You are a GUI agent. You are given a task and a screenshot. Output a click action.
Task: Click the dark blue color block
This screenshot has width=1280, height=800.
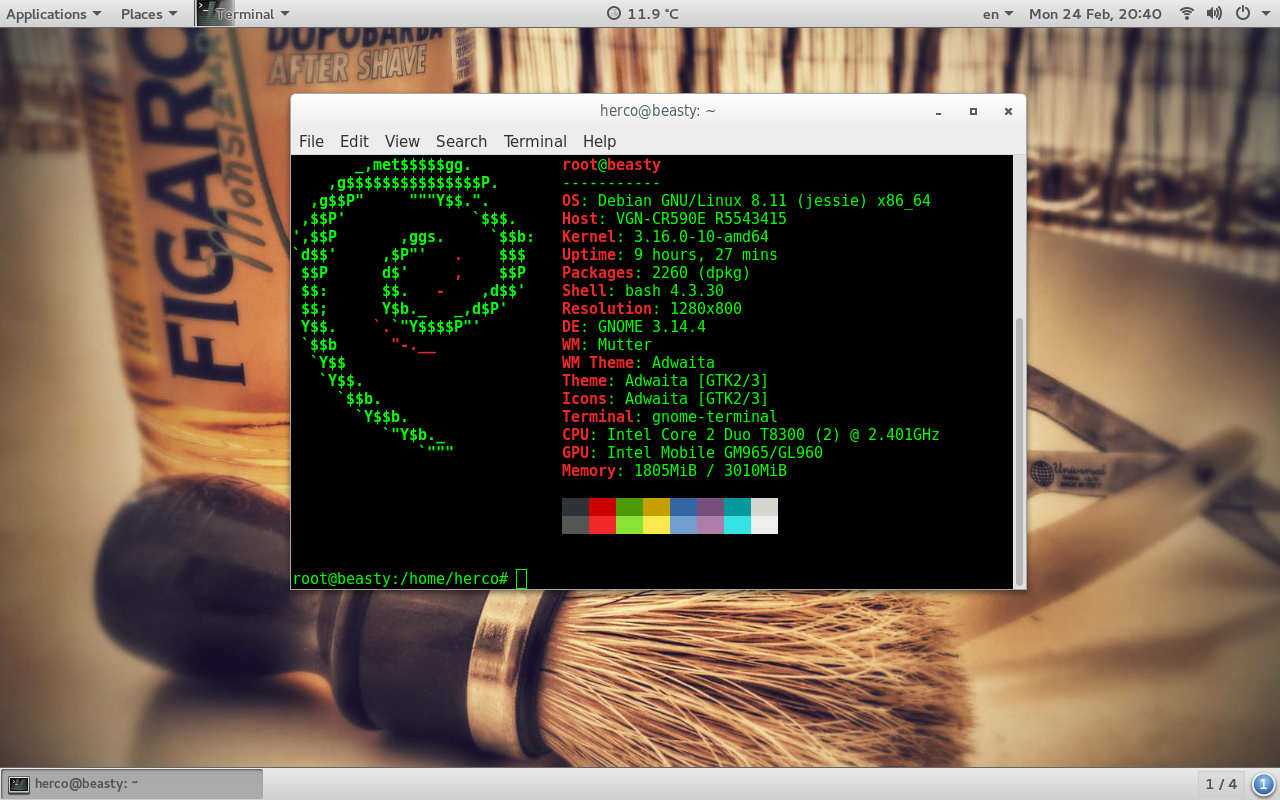[x=683, y=507]
